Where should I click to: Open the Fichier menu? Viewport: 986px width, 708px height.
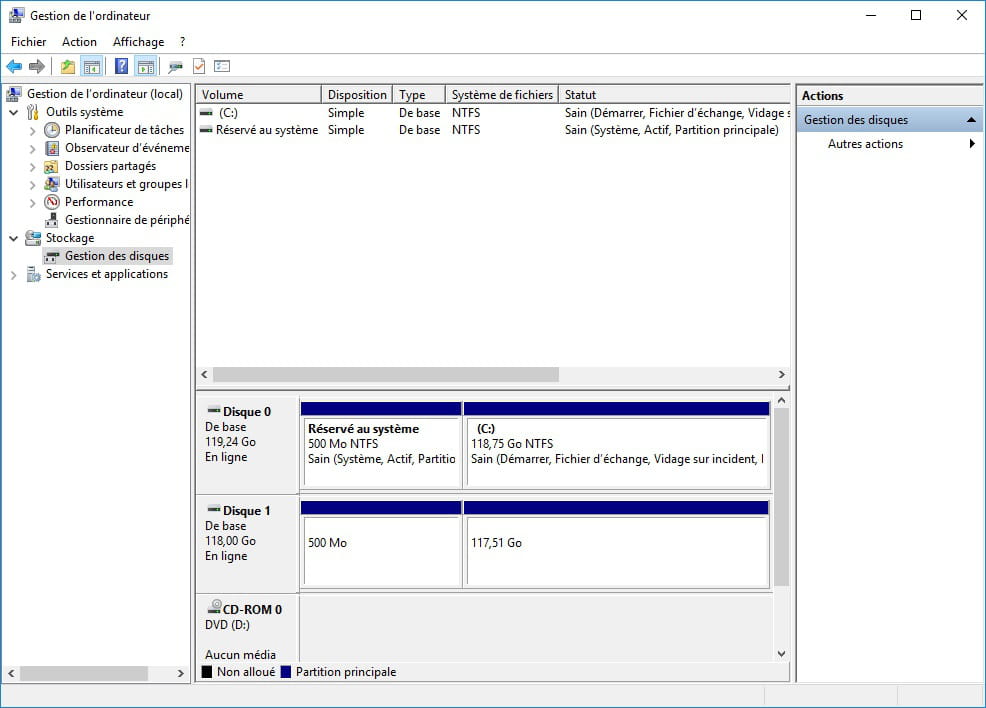28,41
